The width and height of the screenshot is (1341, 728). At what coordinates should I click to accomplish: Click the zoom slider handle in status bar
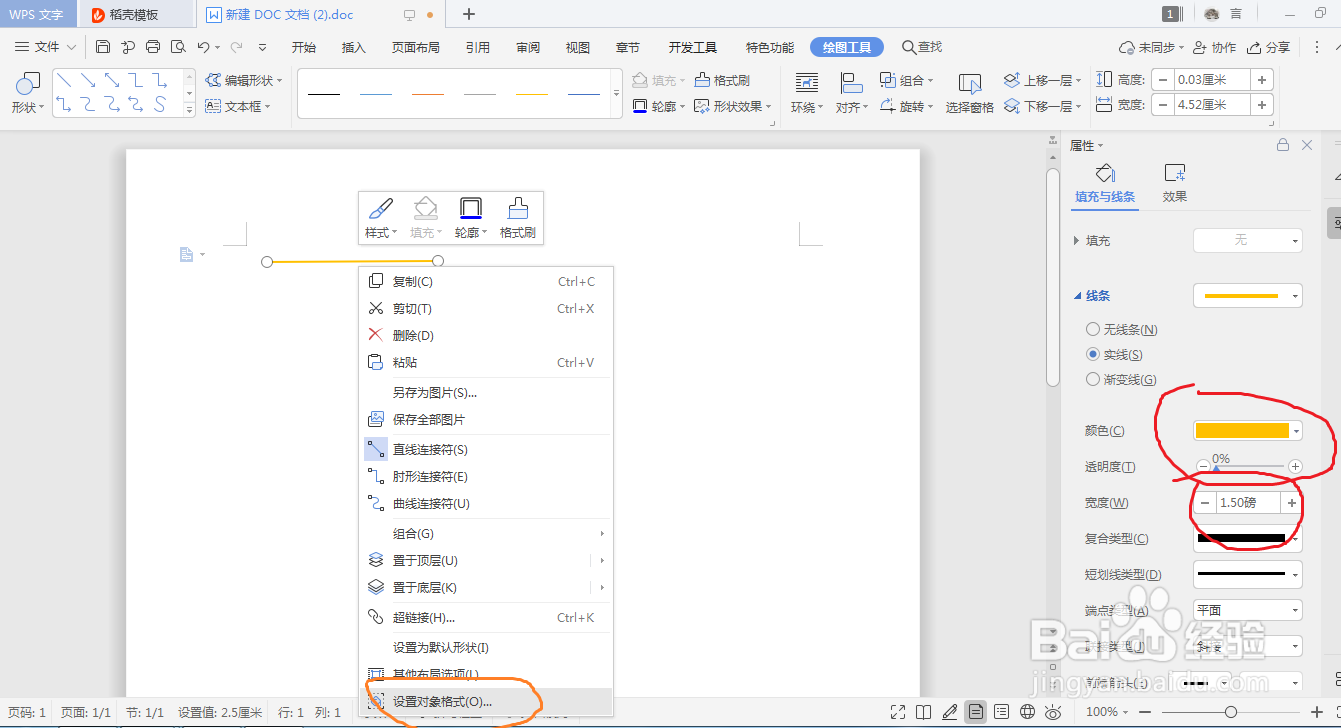pyautogui.click(x=1232, y=712)
